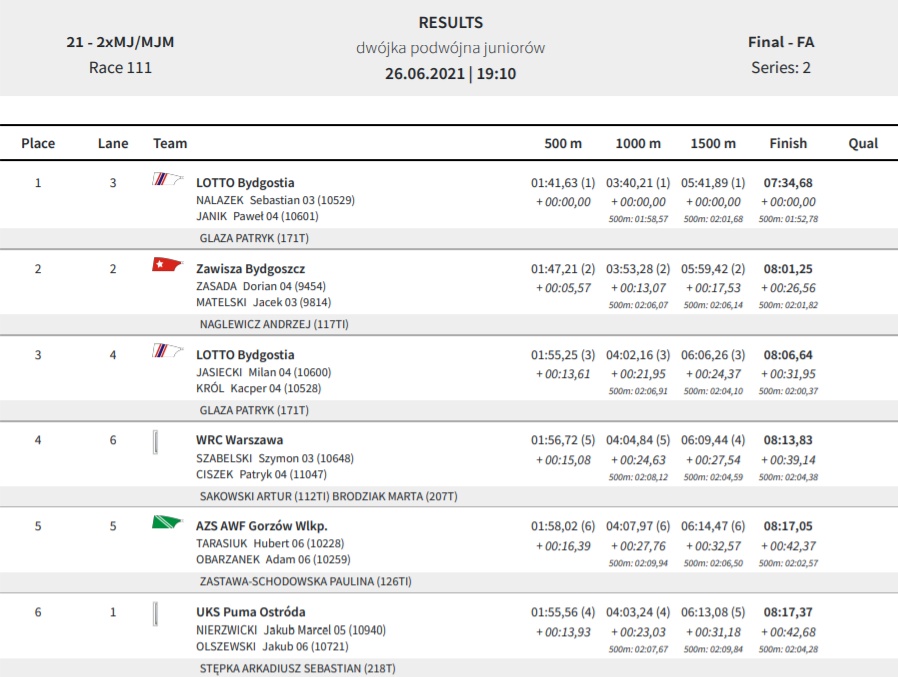Click coach NAGLEWICZ ANDRZEJ (117TI)
898x677 pixels.
click(x=274, y=324)
